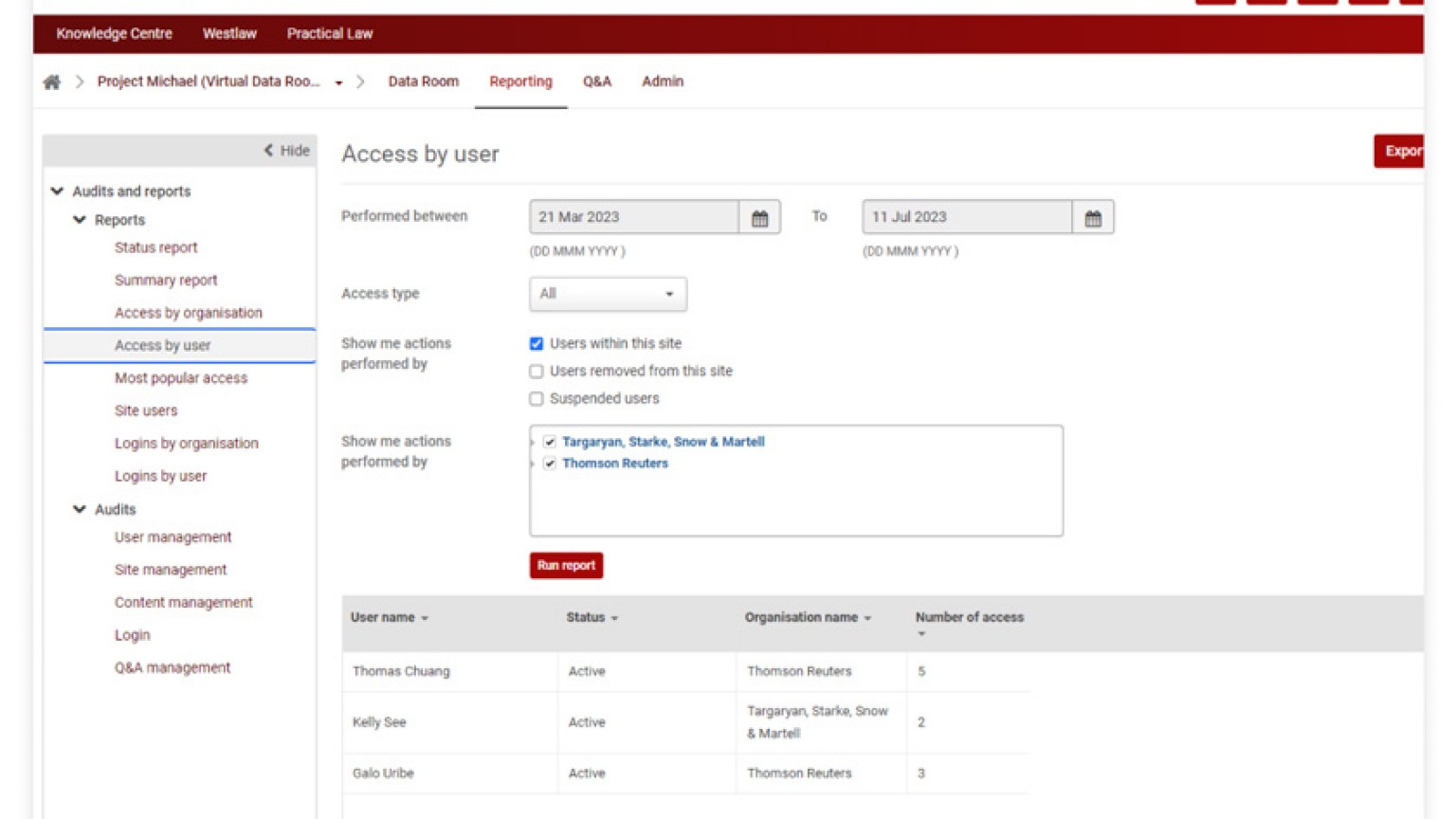The width and height of the screenshot is (1456, 819).
Task: Open the Project Michael site dropdown
Action: click(338, 83)
